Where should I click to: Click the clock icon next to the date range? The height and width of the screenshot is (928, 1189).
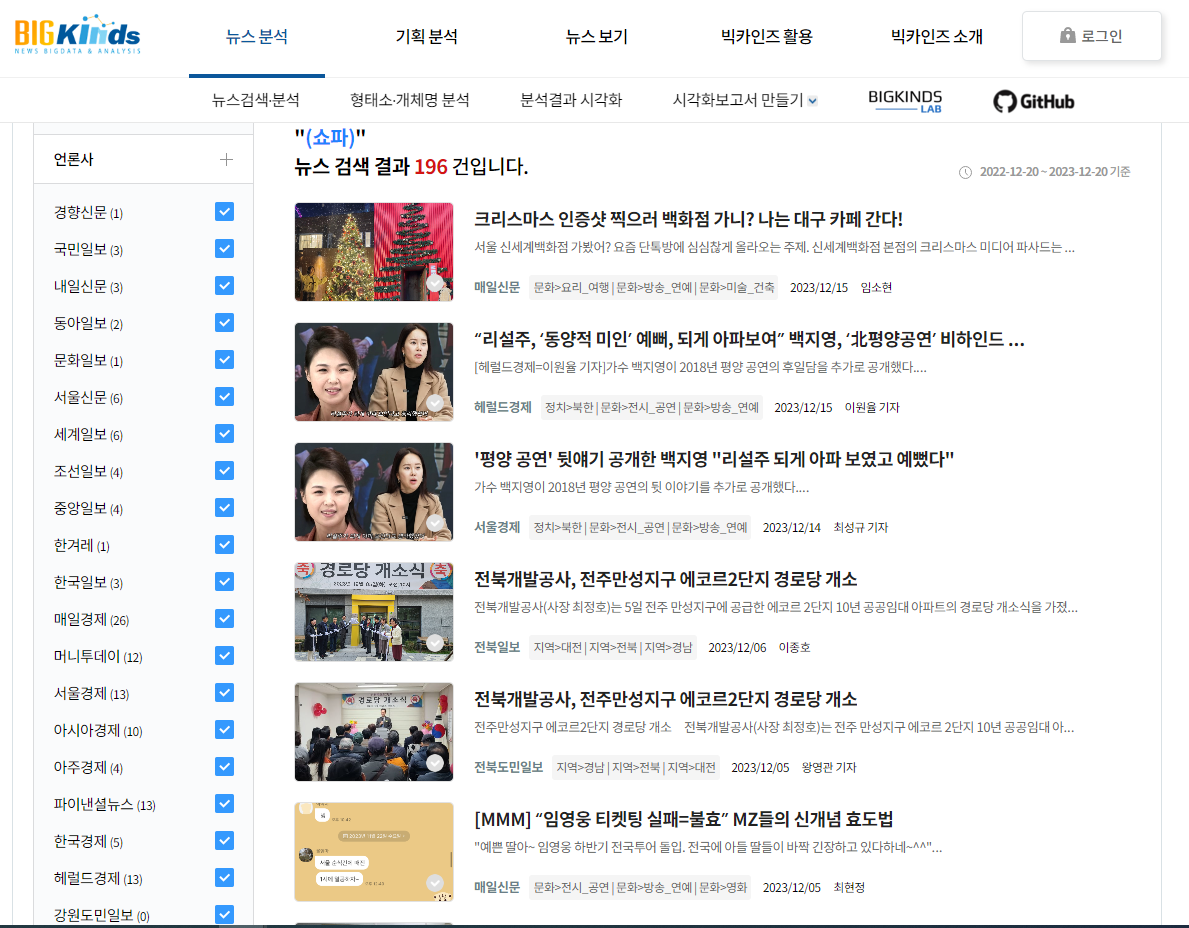click(963, 171)
